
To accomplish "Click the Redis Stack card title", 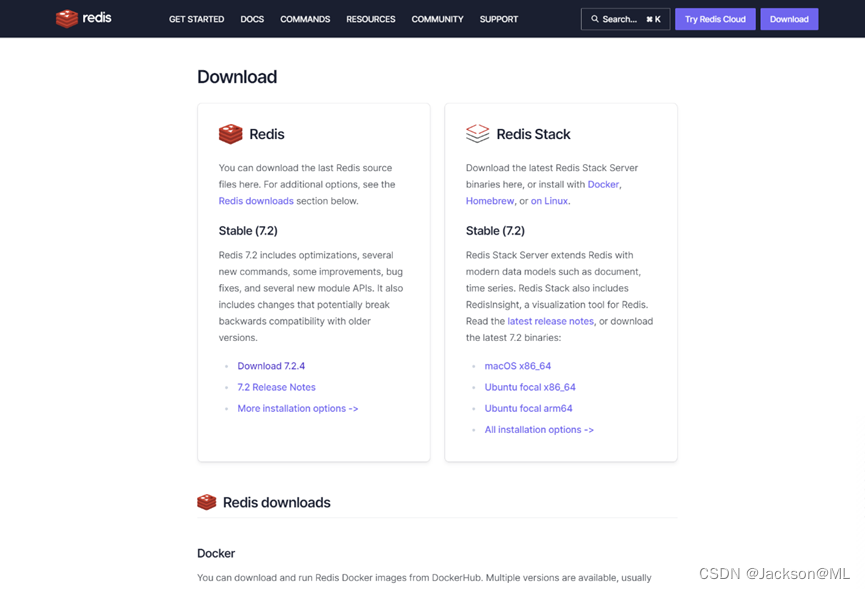I will [533, 134].
